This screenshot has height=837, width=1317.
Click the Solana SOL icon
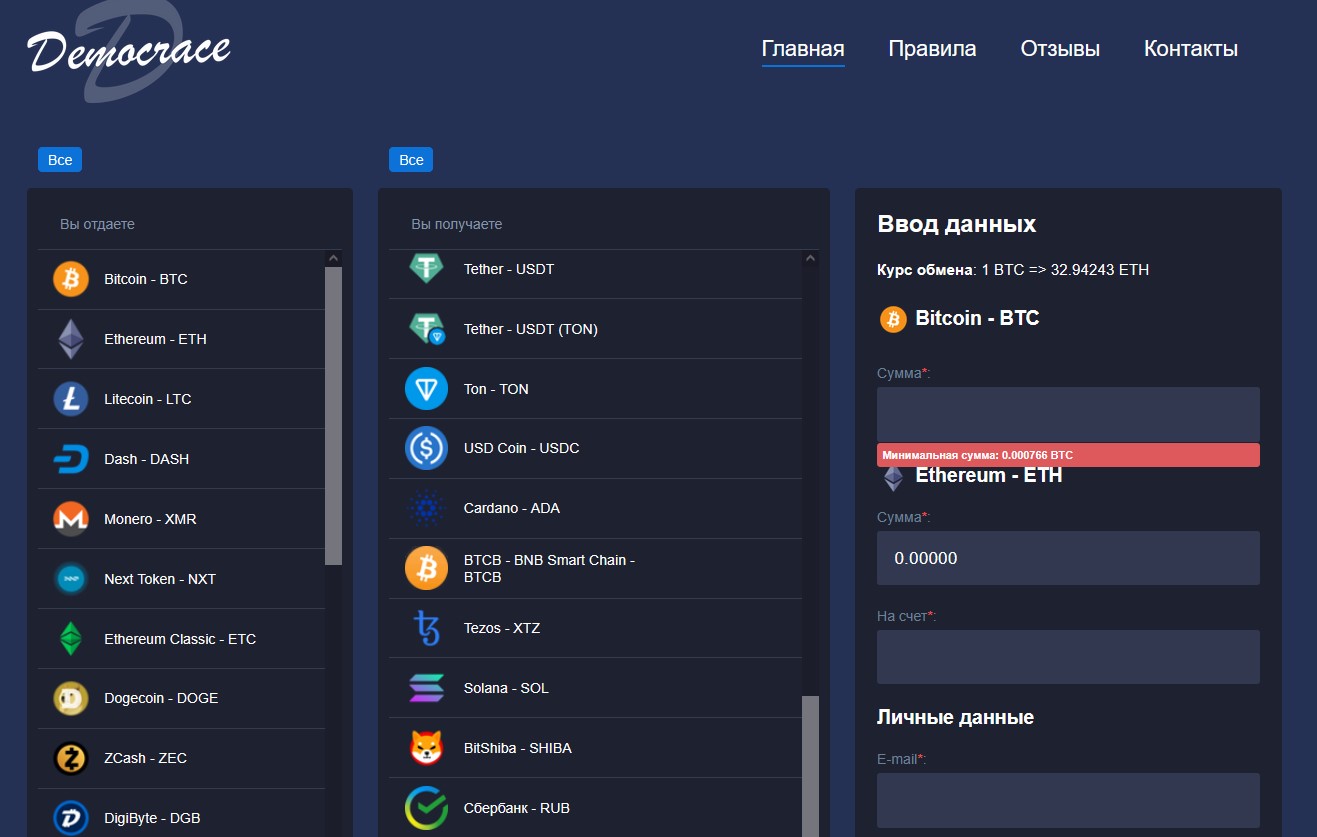tap(427, 688)
